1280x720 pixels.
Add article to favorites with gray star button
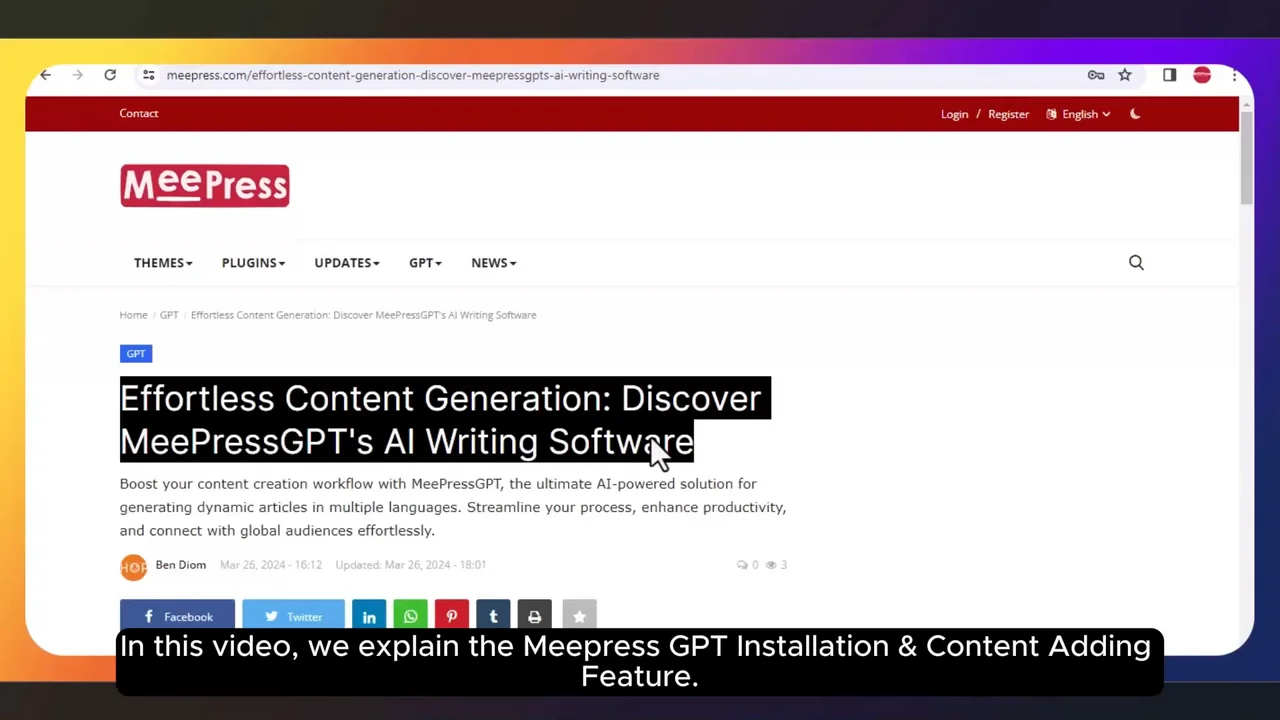click(x=579, y=616)
